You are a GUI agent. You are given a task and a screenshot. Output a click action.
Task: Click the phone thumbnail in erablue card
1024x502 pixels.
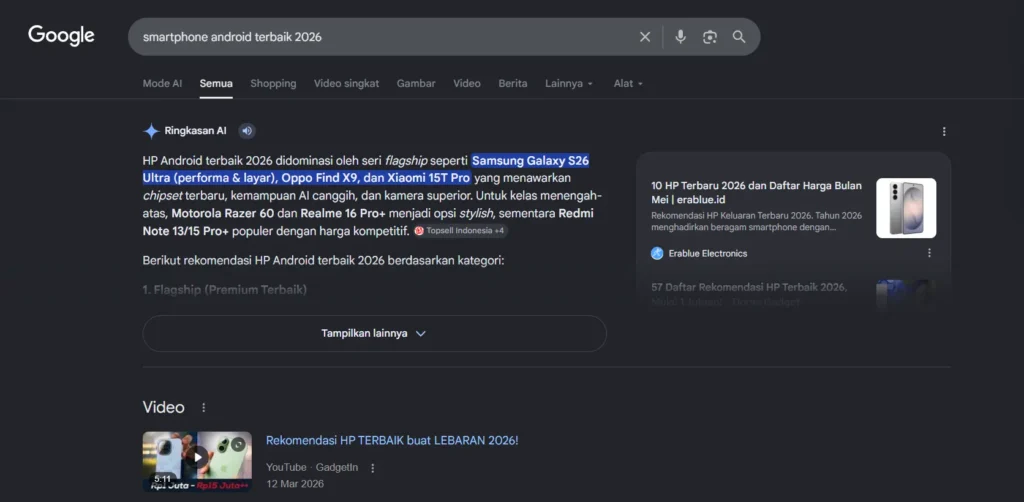pyautogui.click(x=906, y=208)
